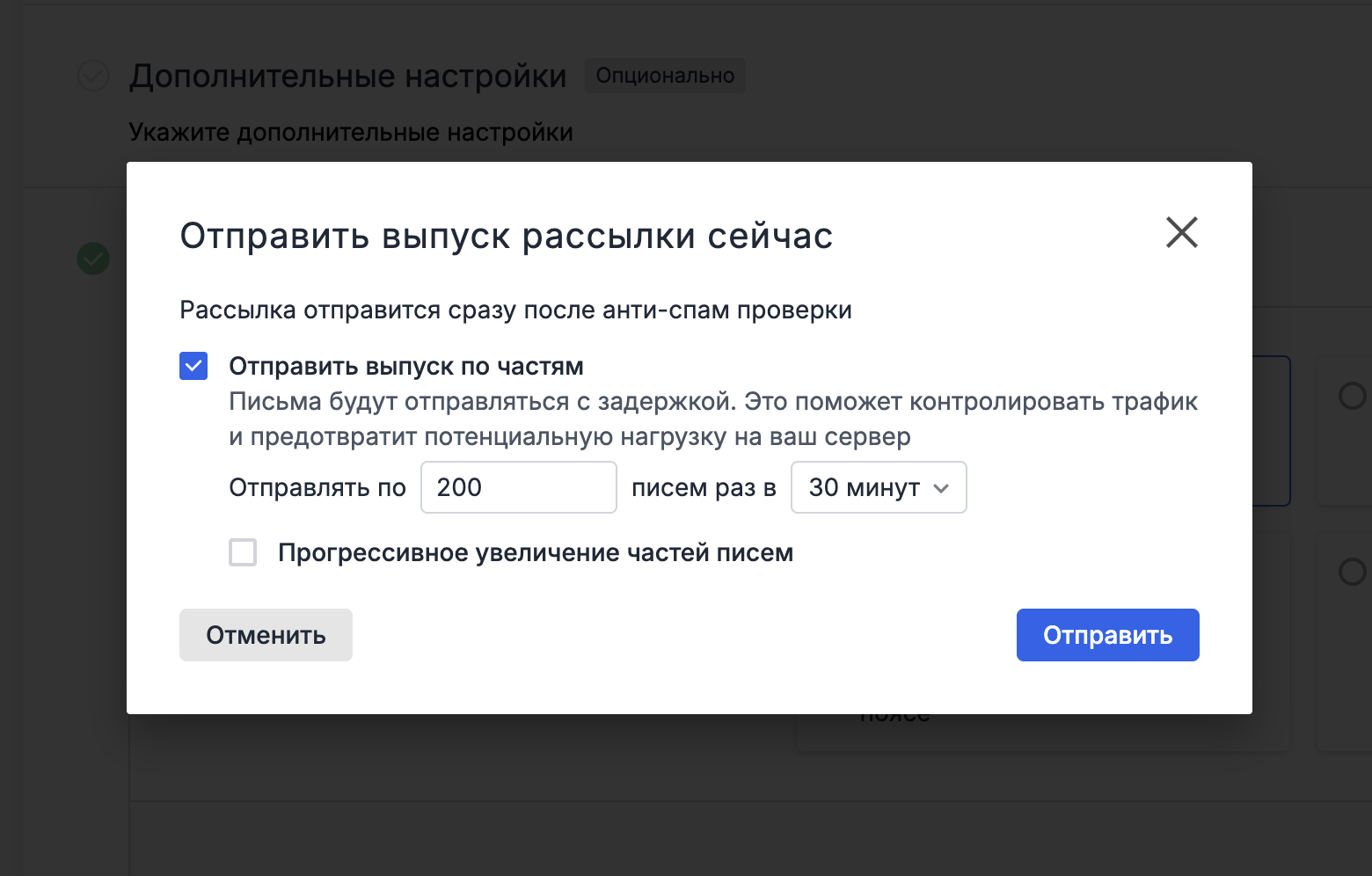This screenshot has height=876, width=1372.
Task: Click the anti-spam notice text line
Action: (x=515, y=310)
